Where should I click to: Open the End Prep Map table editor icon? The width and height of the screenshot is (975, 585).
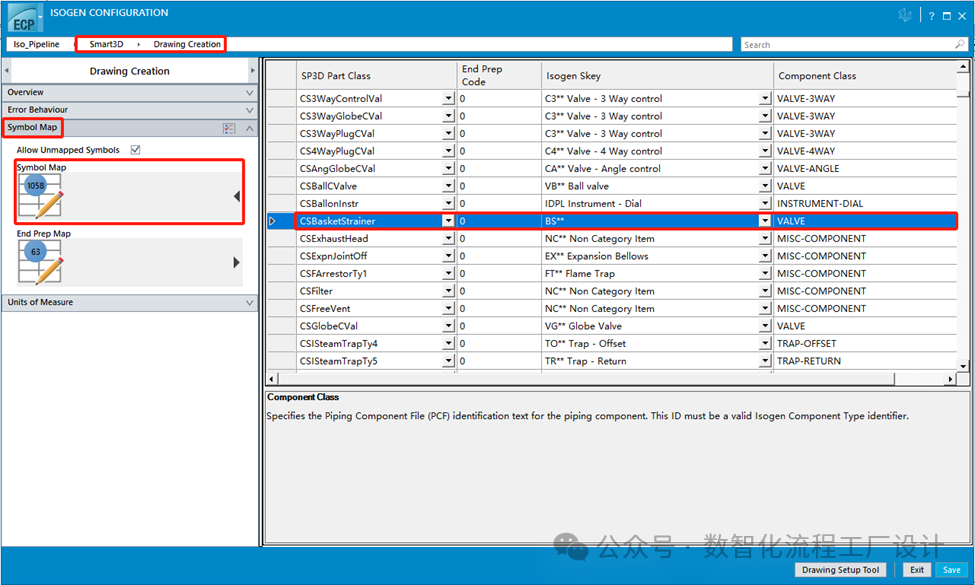tap(40, 262)
